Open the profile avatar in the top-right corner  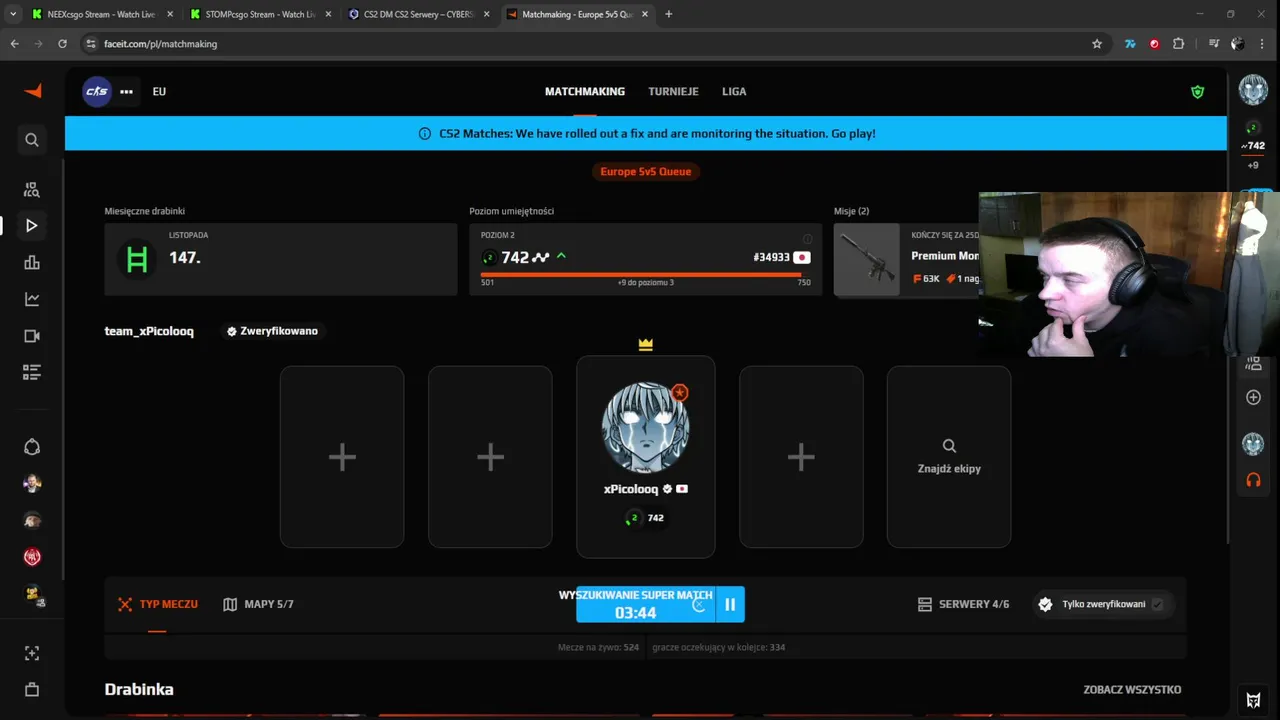click(1253, 89)
